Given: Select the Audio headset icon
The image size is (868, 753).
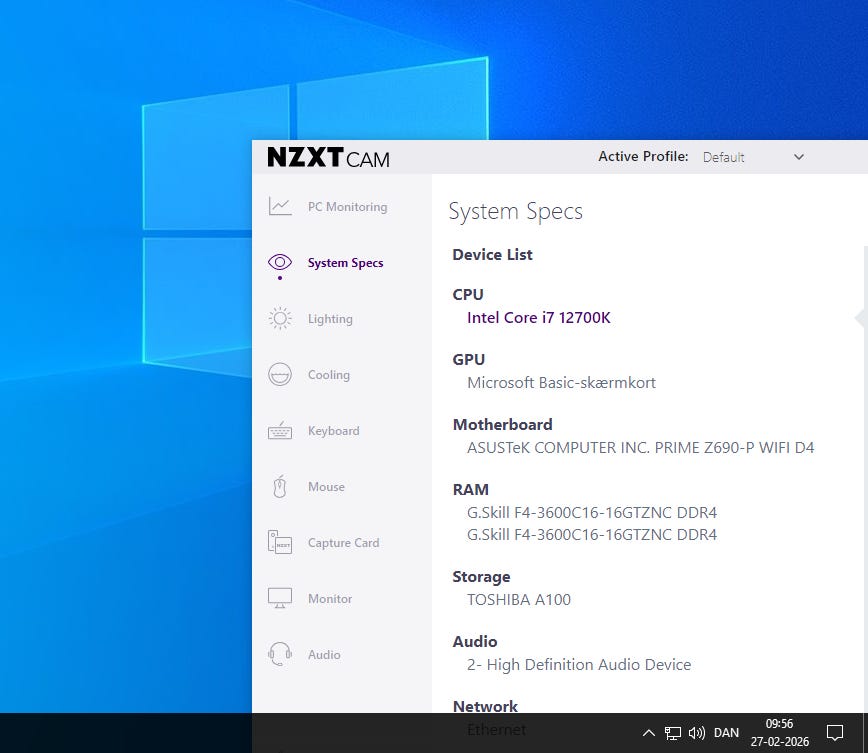Looking at the screenshot, I should [279, 655].
